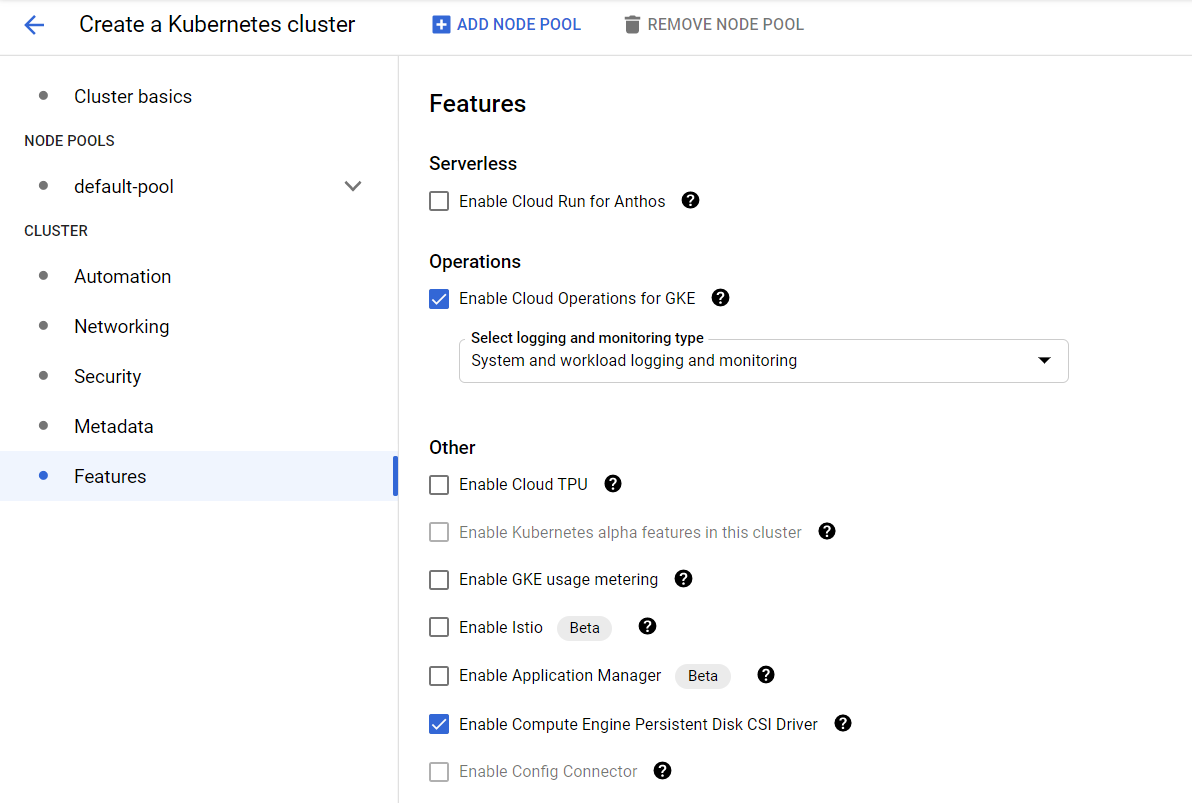Click the Serverless section heading

point(473,163)
